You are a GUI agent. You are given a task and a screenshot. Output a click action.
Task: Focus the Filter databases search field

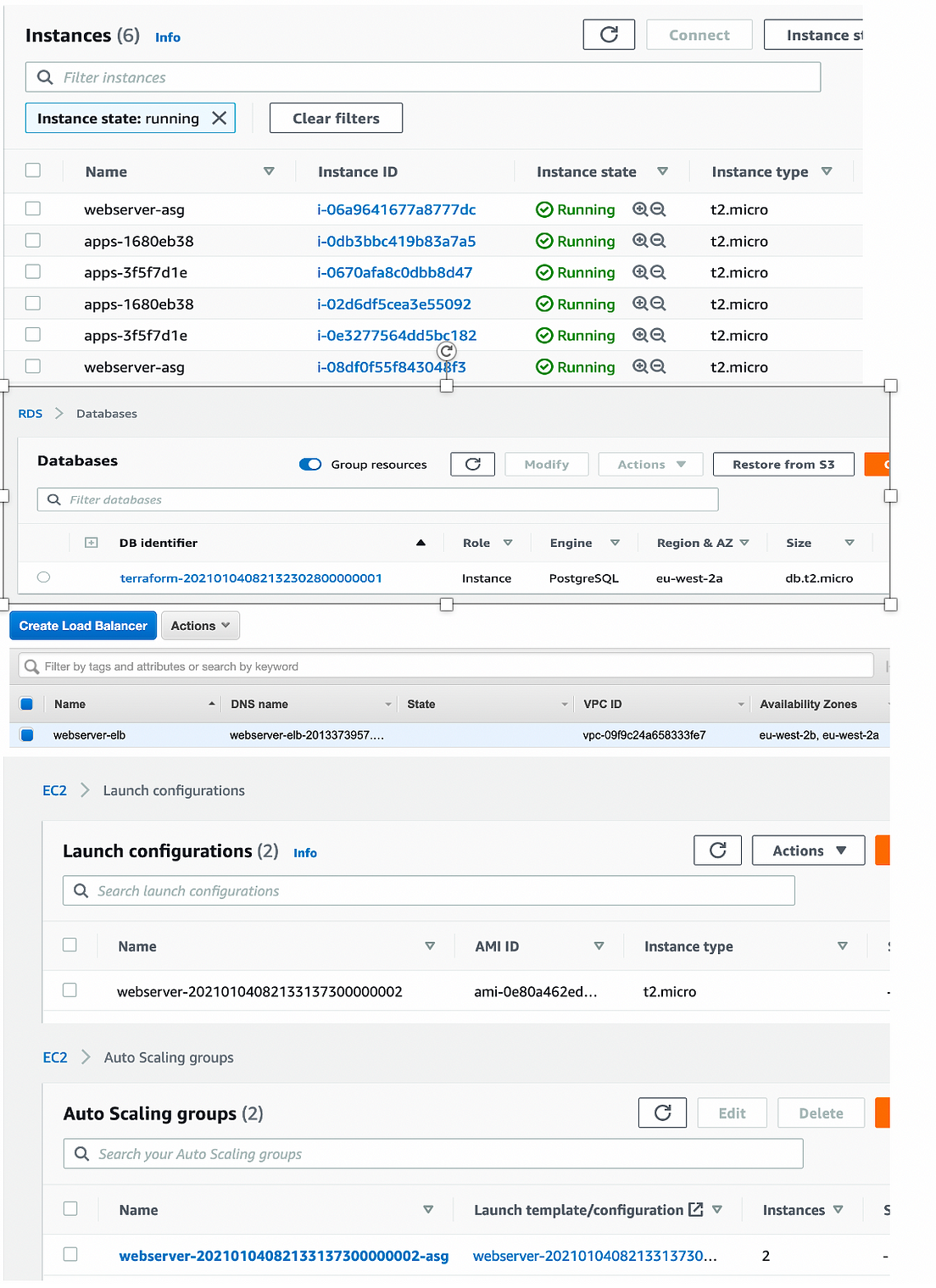(377, 499)
